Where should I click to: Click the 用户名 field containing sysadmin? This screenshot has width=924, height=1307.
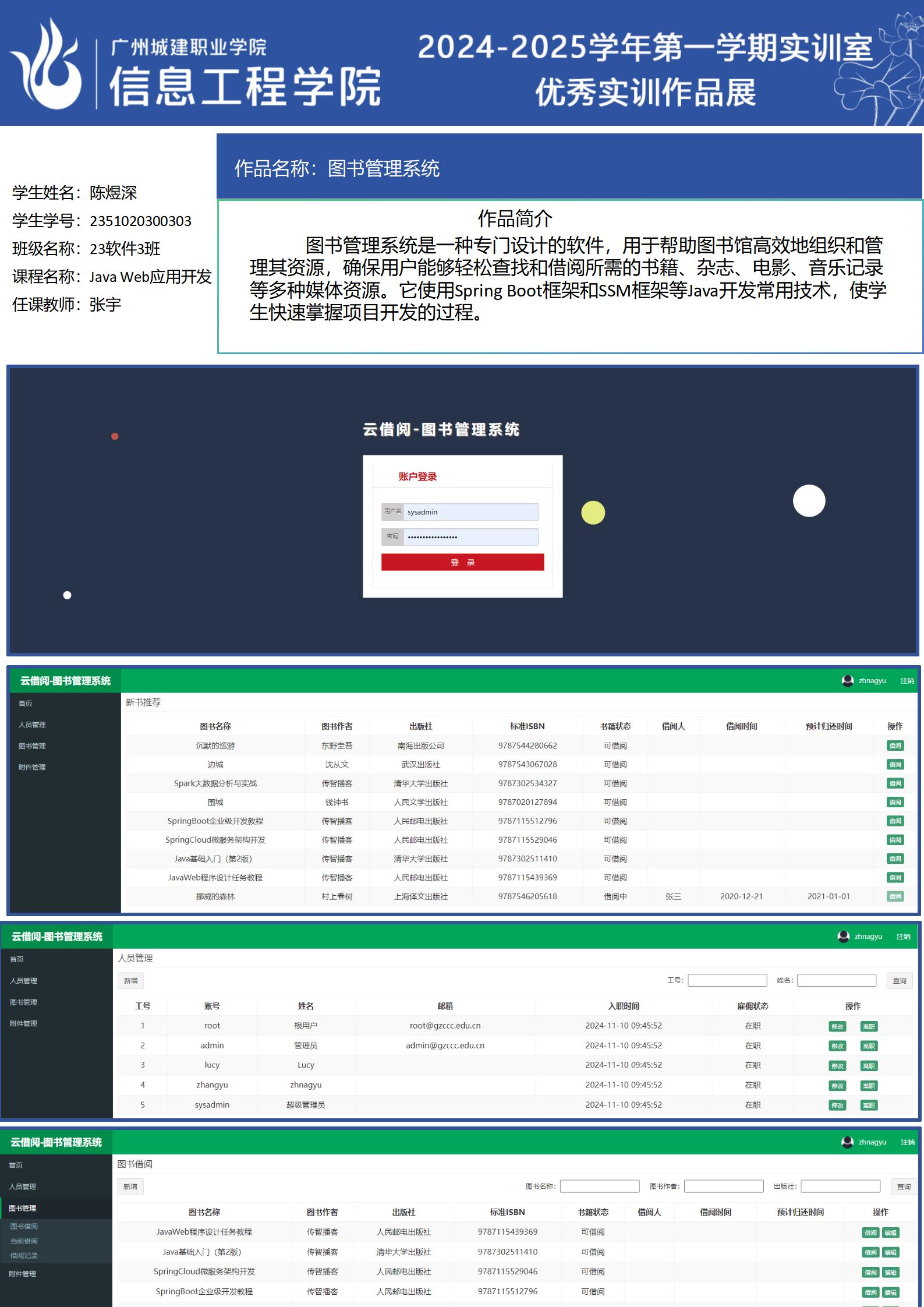point(470,512)
